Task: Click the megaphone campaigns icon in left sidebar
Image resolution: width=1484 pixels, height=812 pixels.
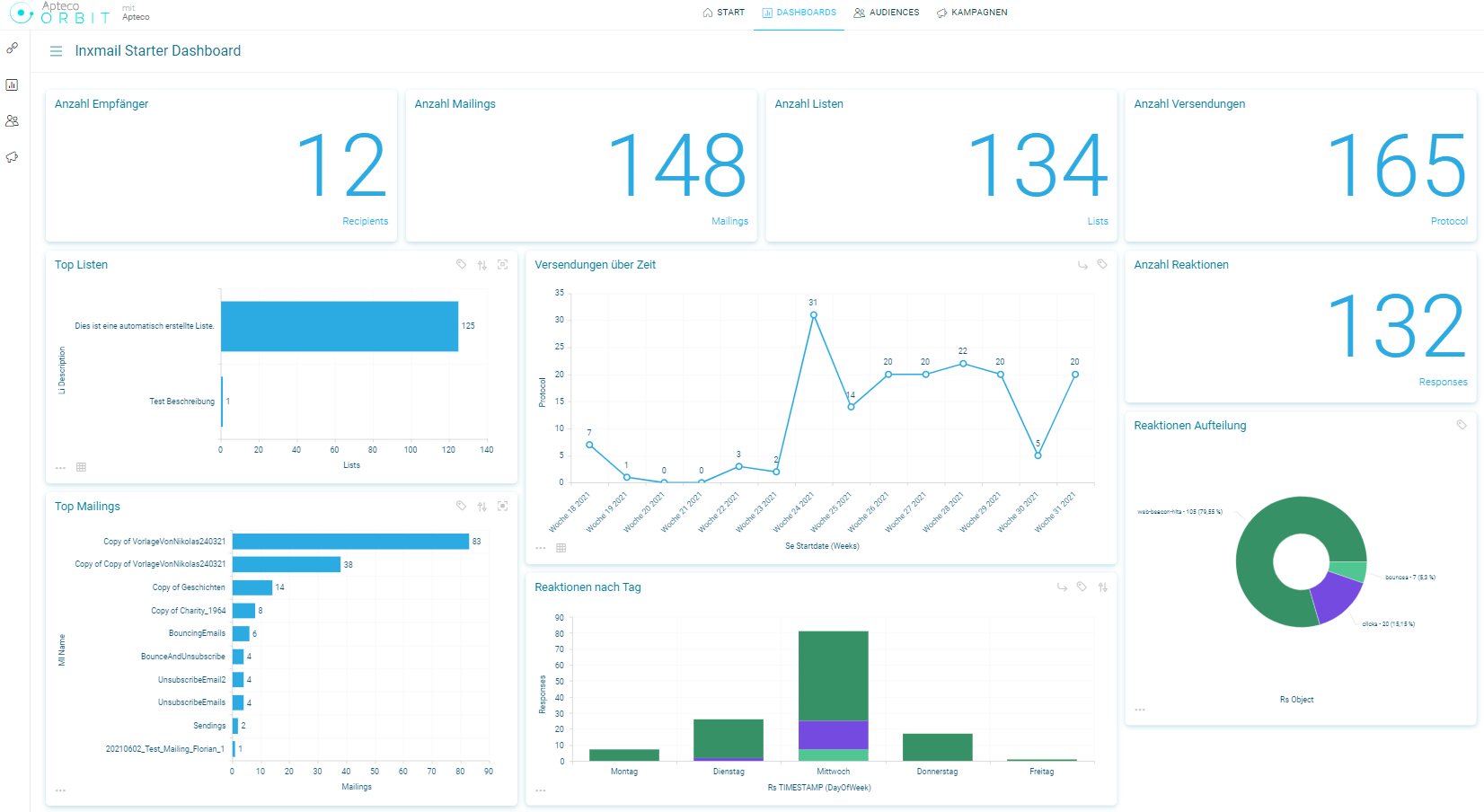Action: (12, 157)
